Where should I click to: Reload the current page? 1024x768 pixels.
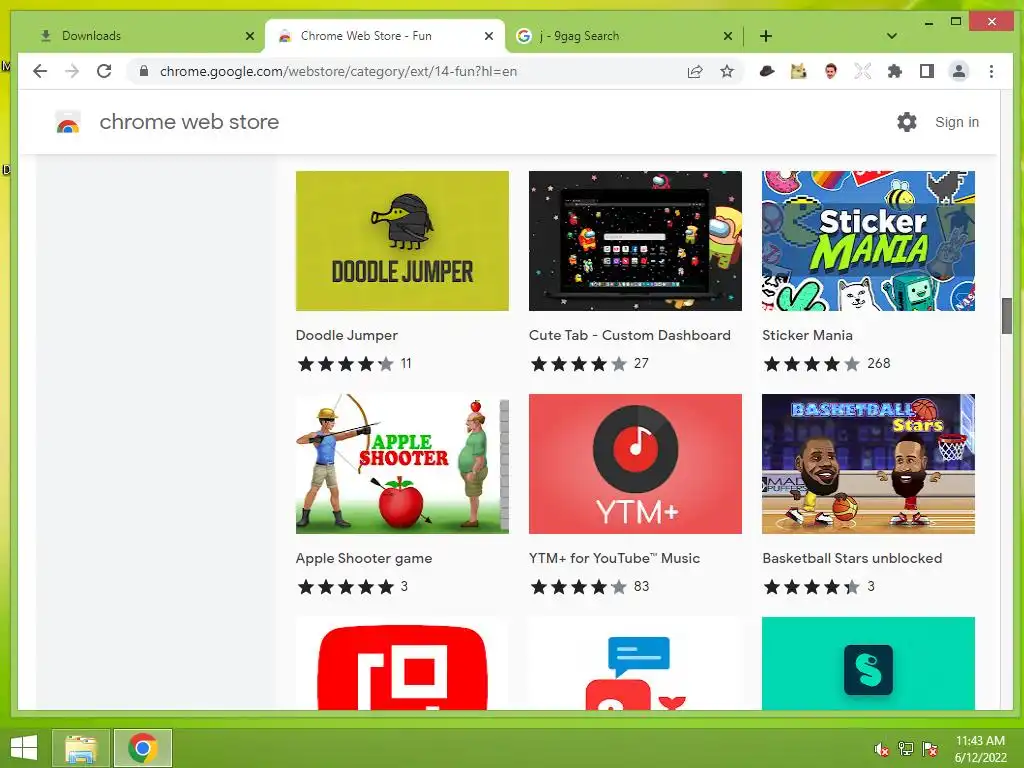click(104, 71)
